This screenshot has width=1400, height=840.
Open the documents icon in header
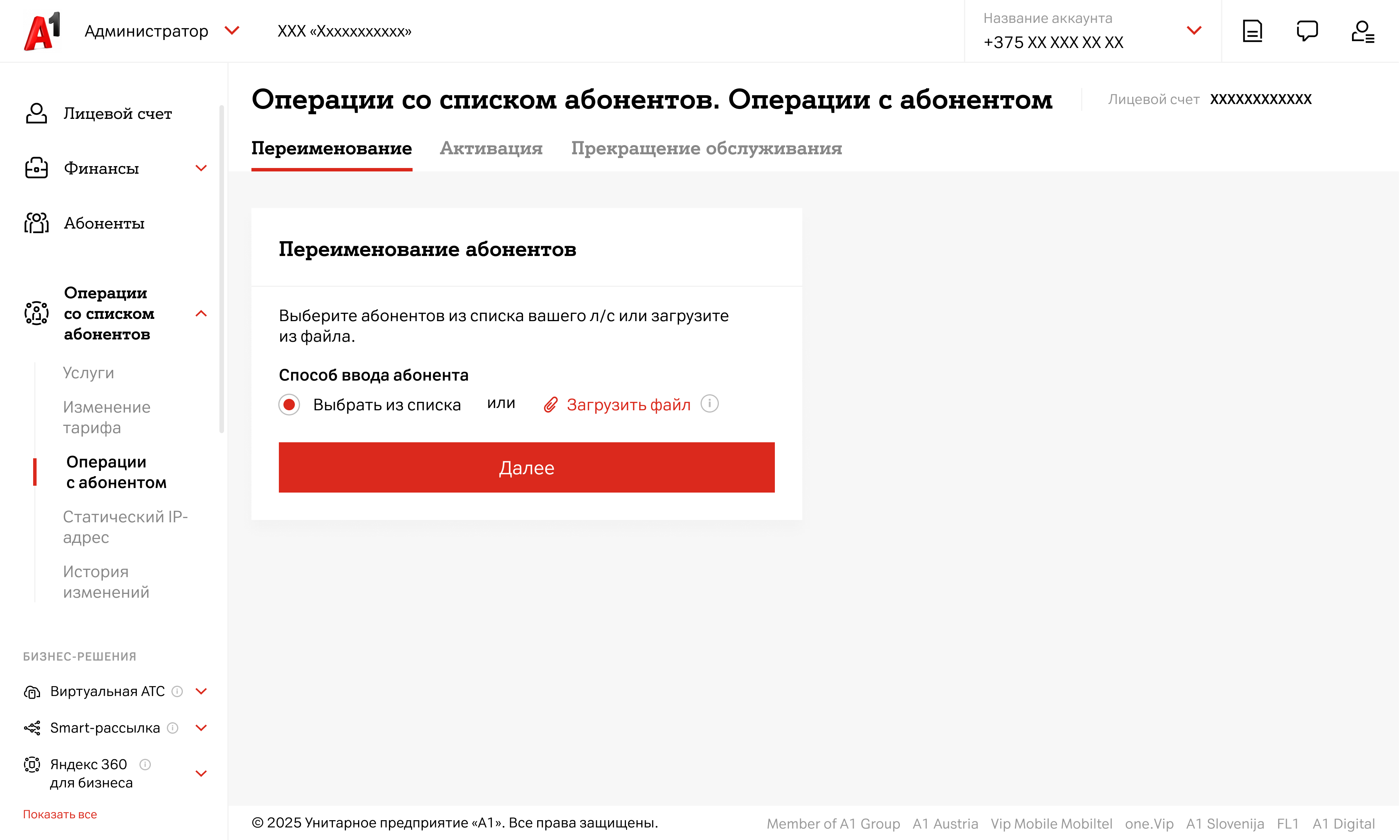[x=1253, y=31]
